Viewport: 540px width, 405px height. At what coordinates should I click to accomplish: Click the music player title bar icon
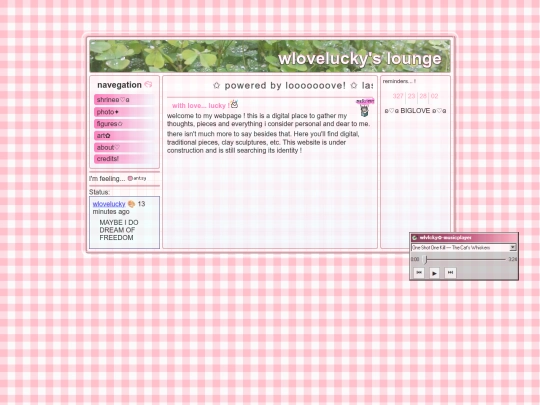point(415,238)
